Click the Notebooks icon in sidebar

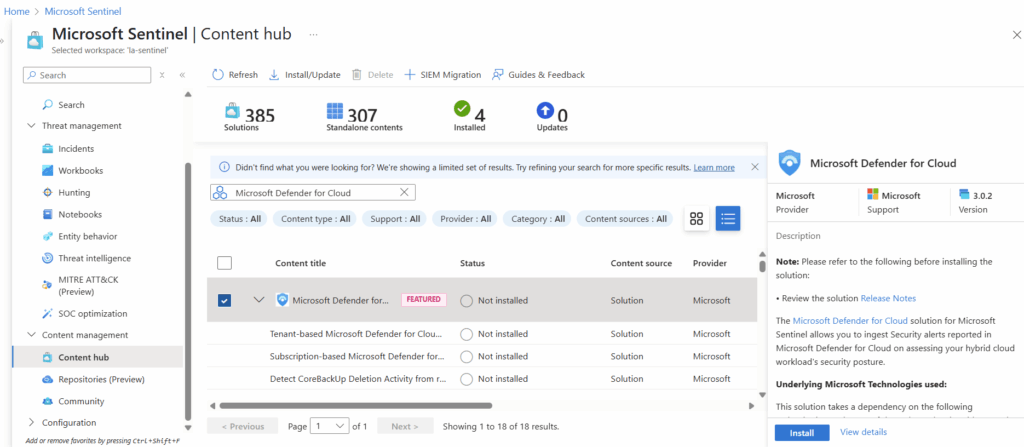click(48, 214)
